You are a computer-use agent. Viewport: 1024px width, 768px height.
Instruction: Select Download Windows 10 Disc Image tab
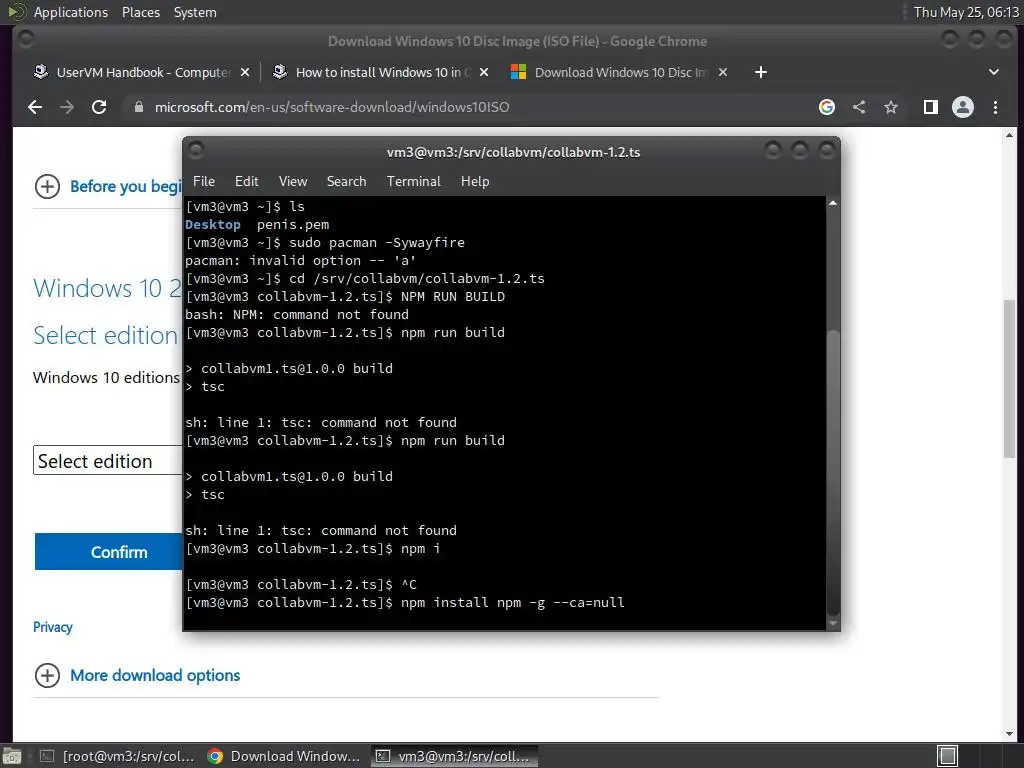tap(618, 72)
